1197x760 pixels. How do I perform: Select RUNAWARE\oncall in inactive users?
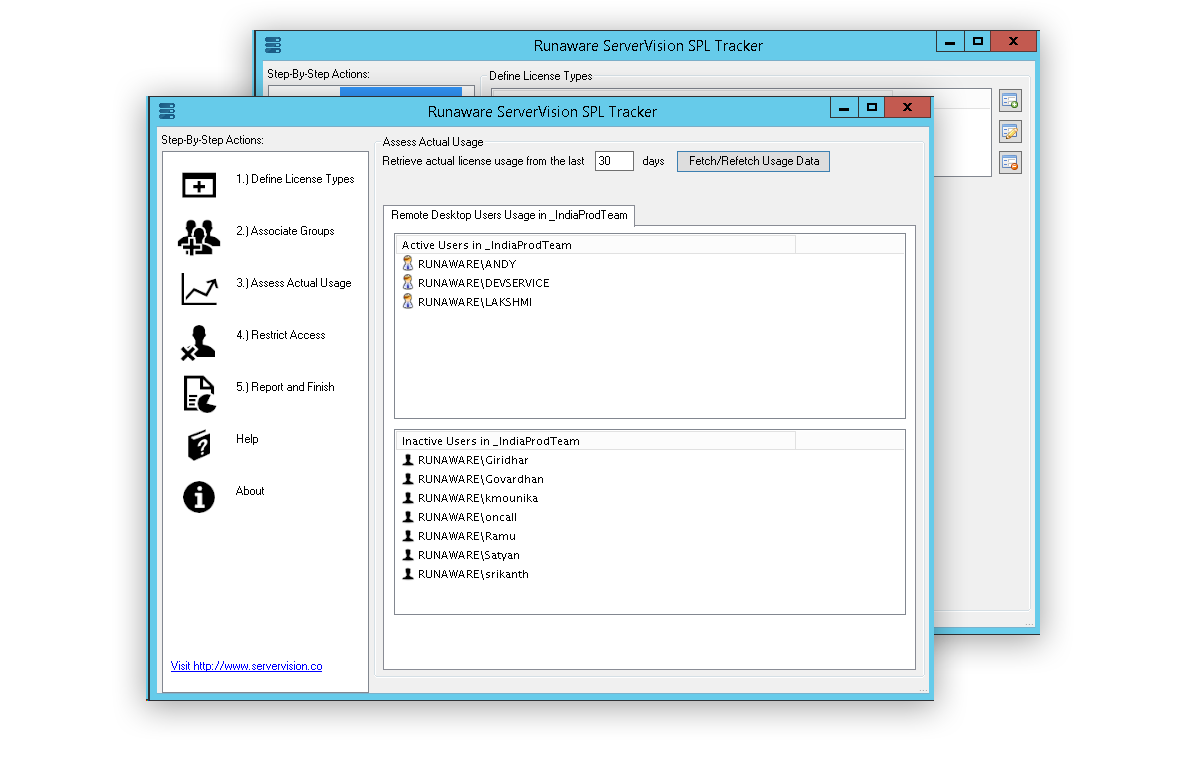click(x=467, y=517)
